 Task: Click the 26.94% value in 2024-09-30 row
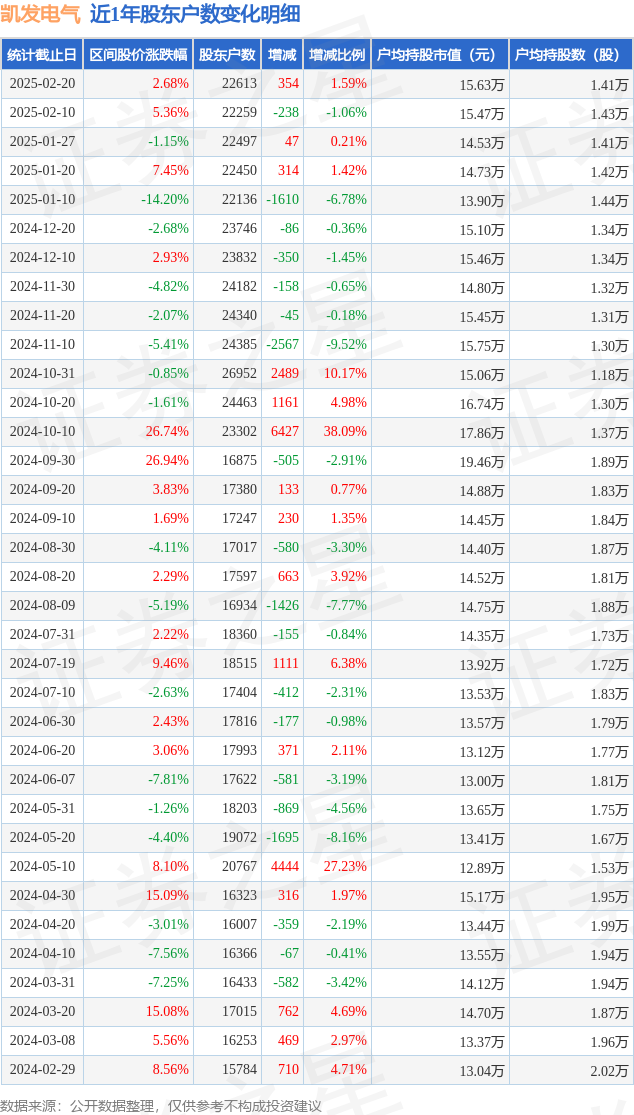[166, 461]
